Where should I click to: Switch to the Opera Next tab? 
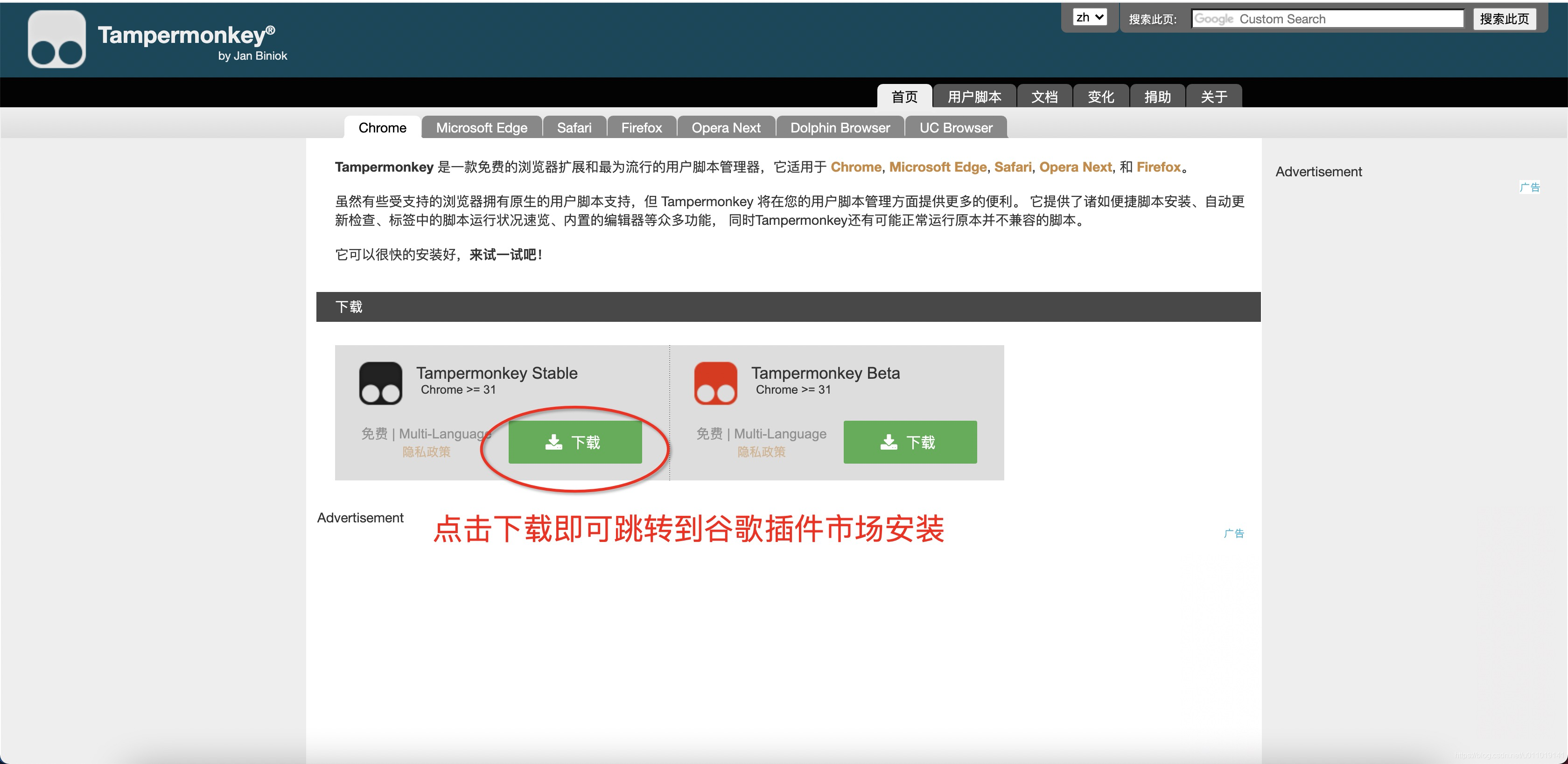click(x=726, y=128)
